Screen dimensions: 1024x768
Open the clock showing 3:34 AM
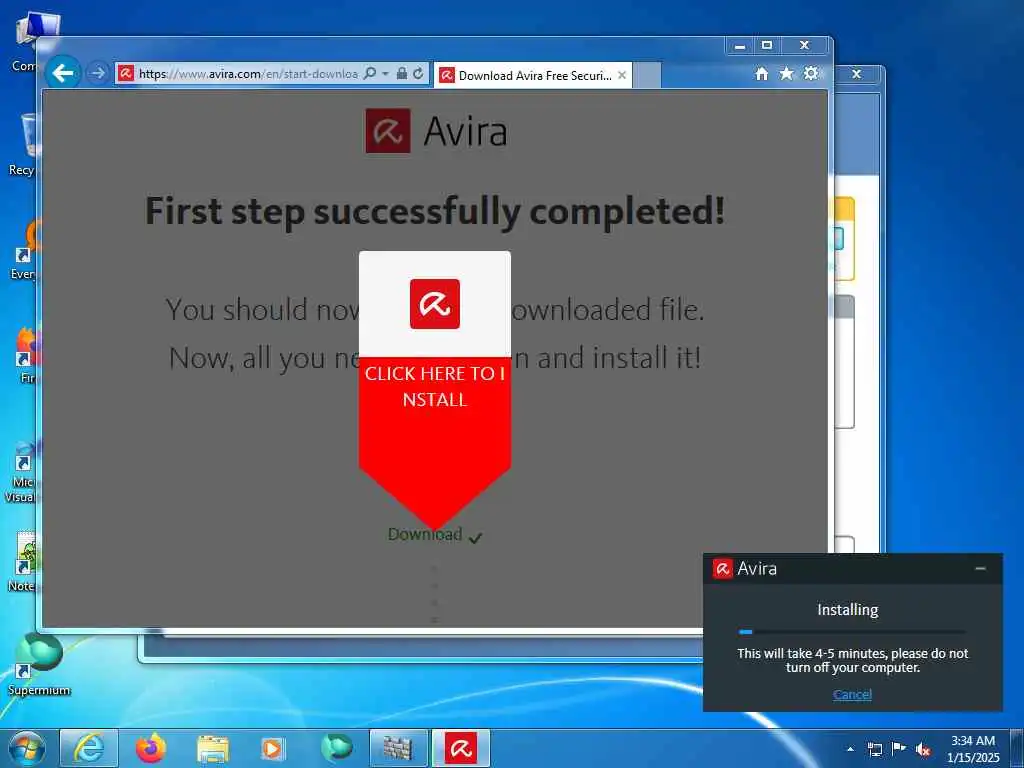973,749
